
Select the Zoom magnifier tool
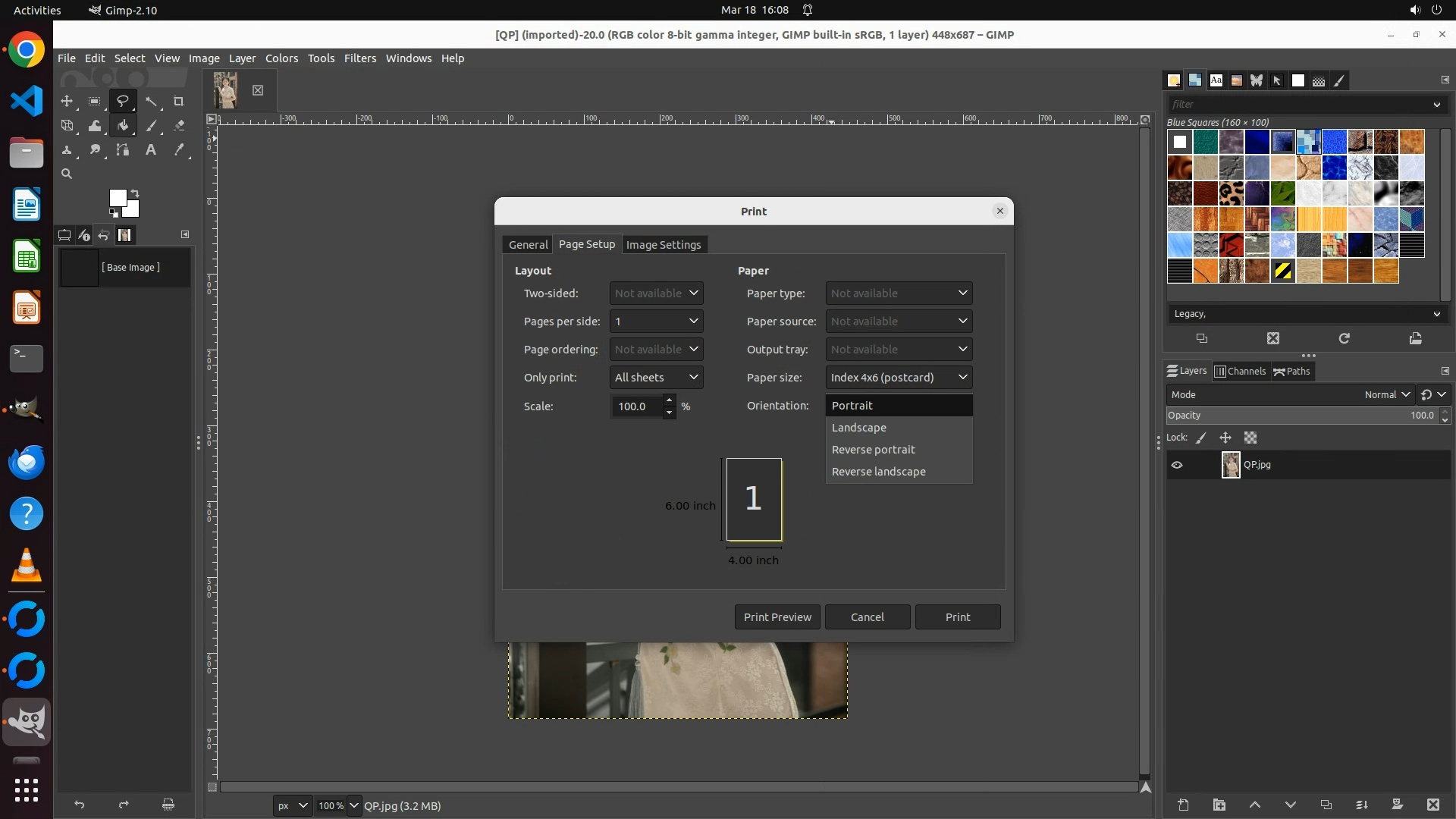67,174
